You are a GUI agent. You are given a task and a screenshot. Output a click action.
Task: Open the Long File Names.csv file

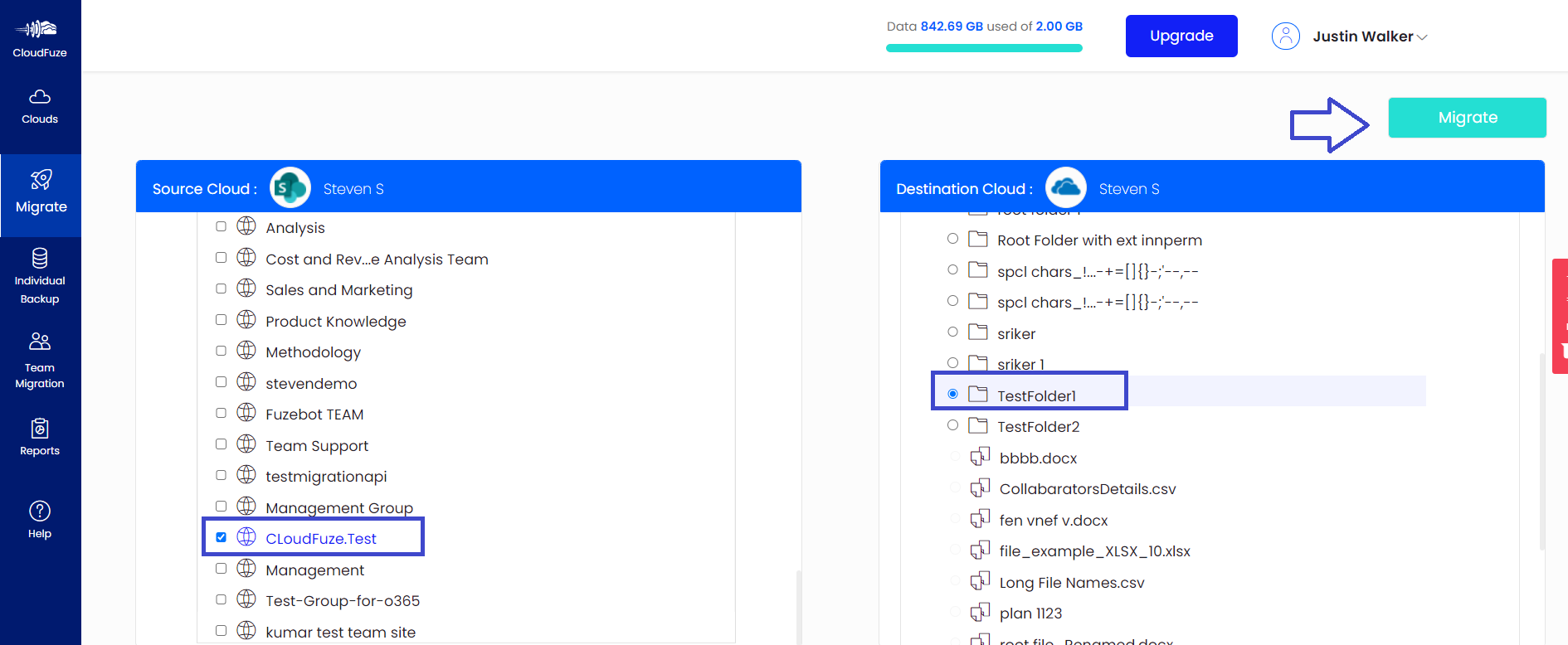(1072, 583)
